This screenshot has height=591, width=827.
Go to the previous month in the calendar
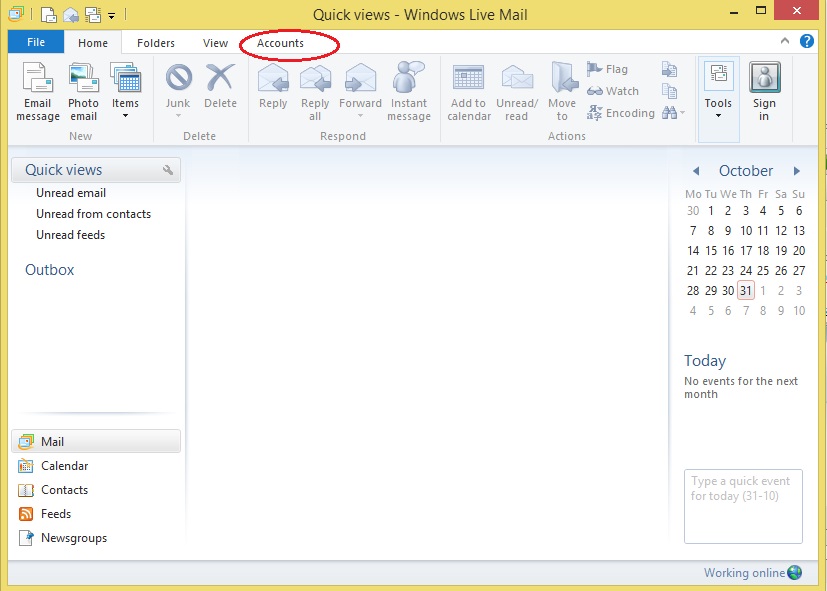(x=696, y=171)
